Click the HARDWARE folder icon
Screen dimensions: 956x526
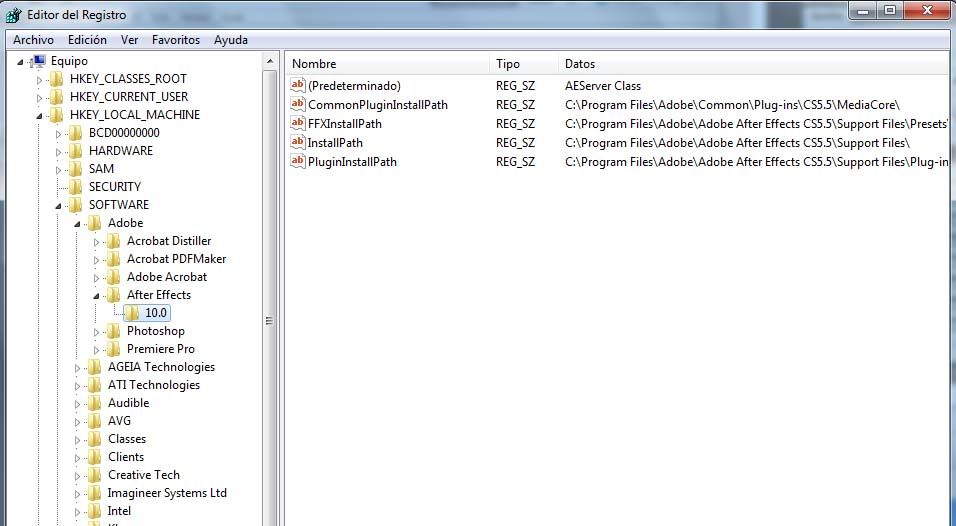(76, 151)
